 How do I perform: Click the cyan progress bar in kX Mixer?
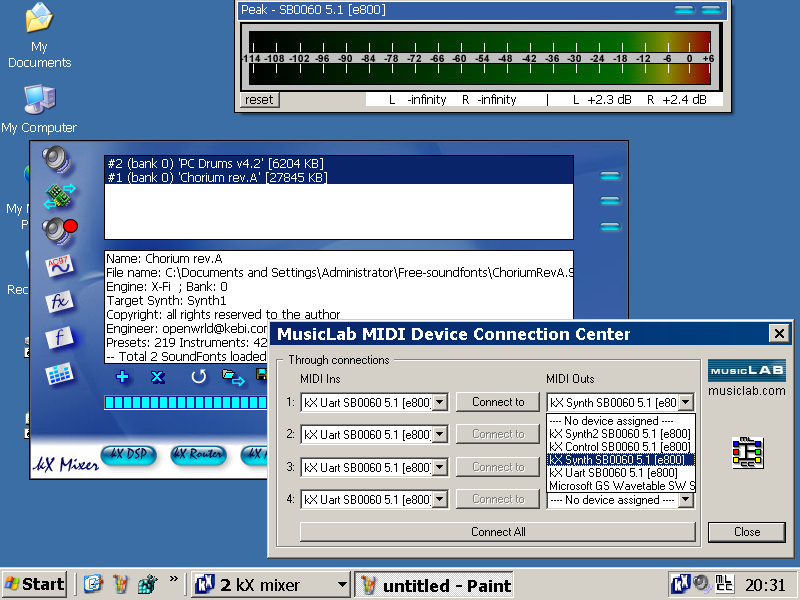pos(186,403)
